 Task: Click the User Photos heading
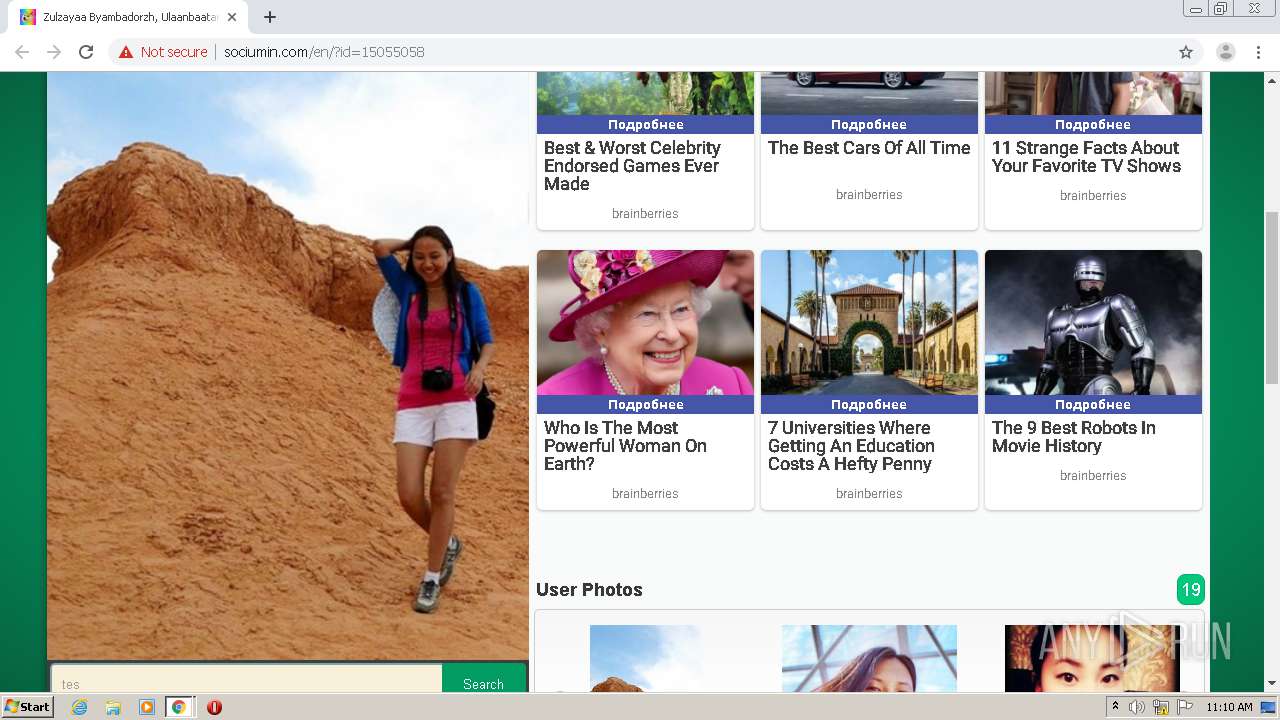click(589, 590)
